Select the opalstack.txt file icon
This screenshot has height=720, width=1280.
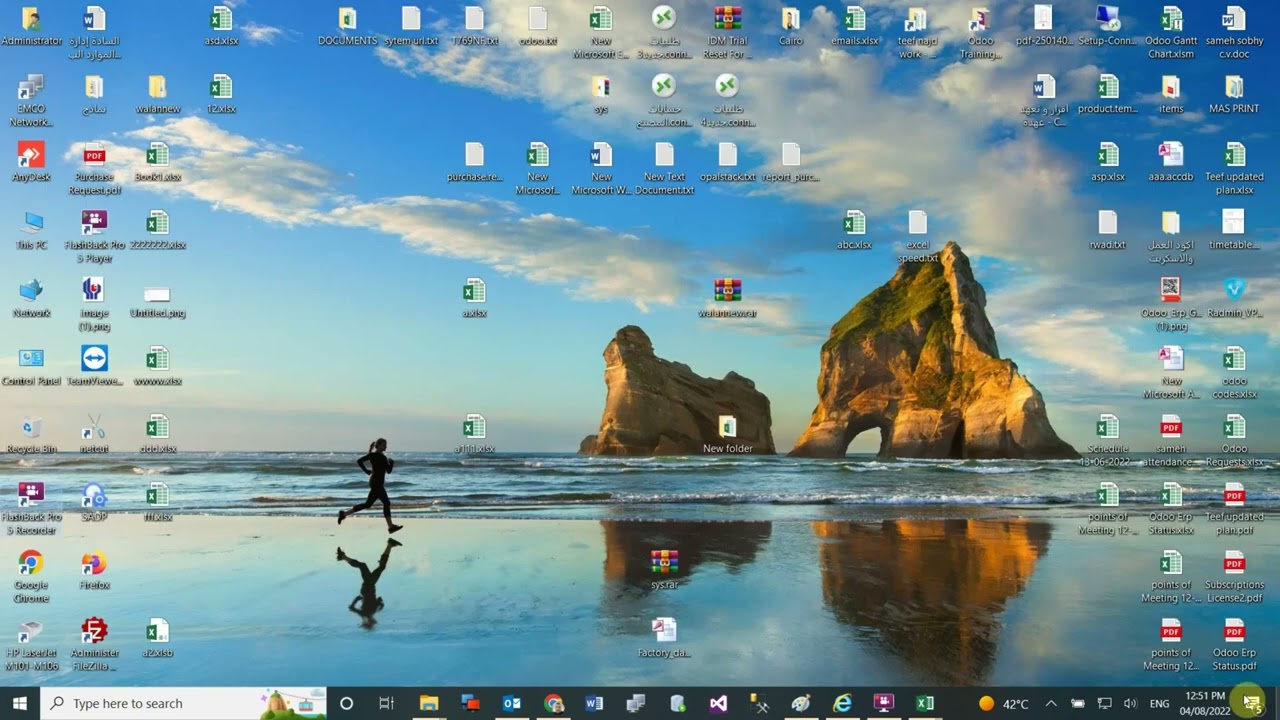pos(728,162)
